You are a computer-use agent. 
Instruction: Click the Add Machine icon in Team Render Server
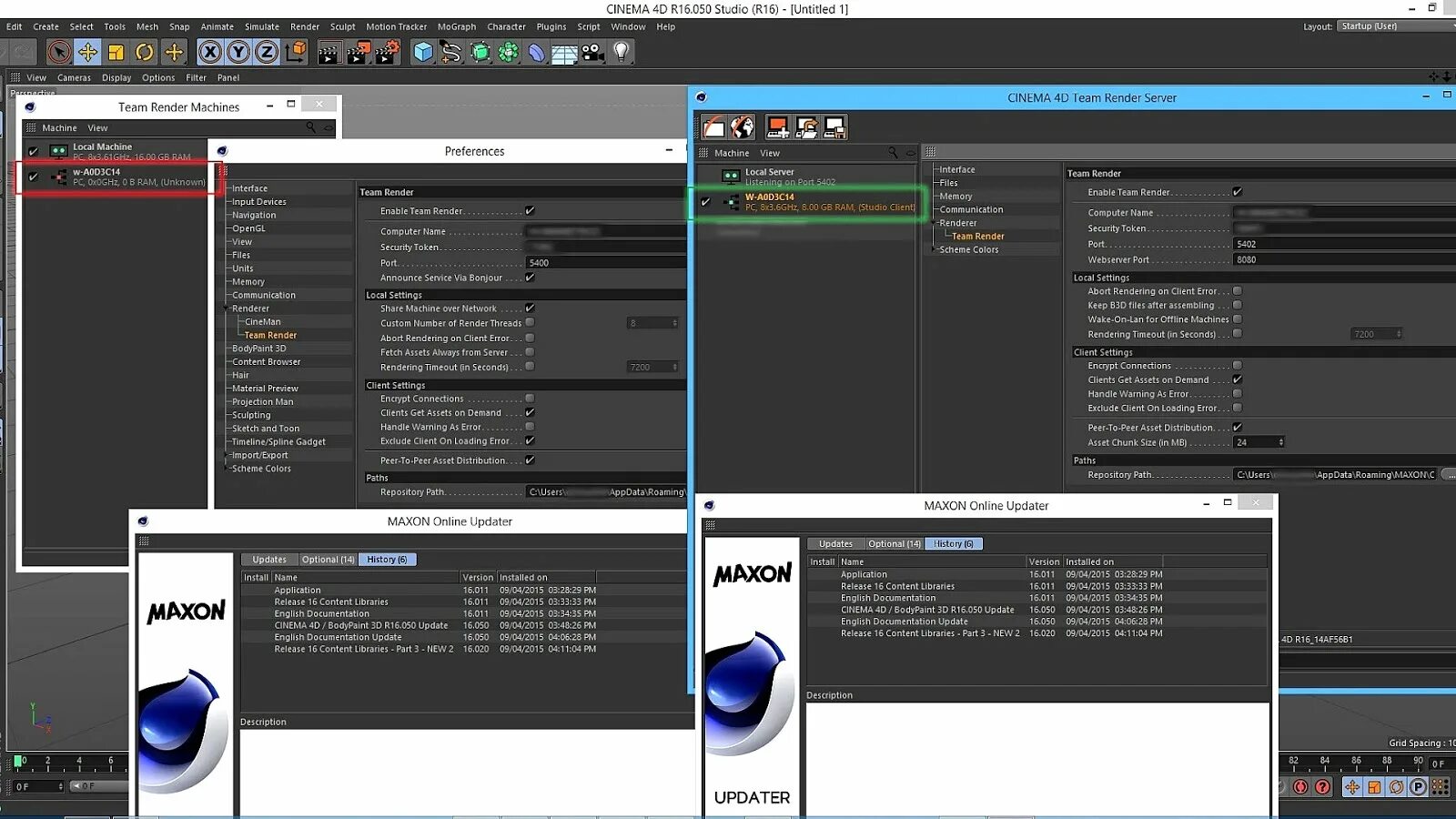point(777,127)
